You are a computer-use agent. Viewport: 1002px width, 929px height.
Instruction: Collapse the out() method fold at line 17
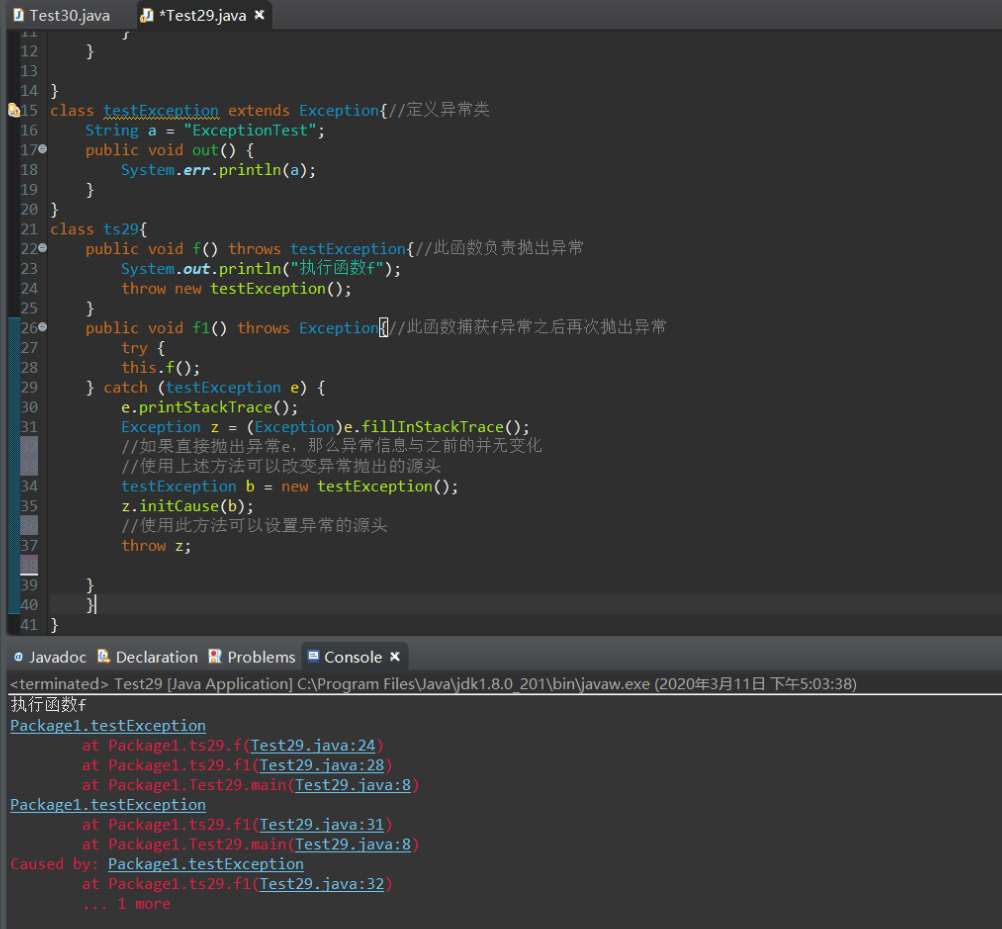coord(42,150)
